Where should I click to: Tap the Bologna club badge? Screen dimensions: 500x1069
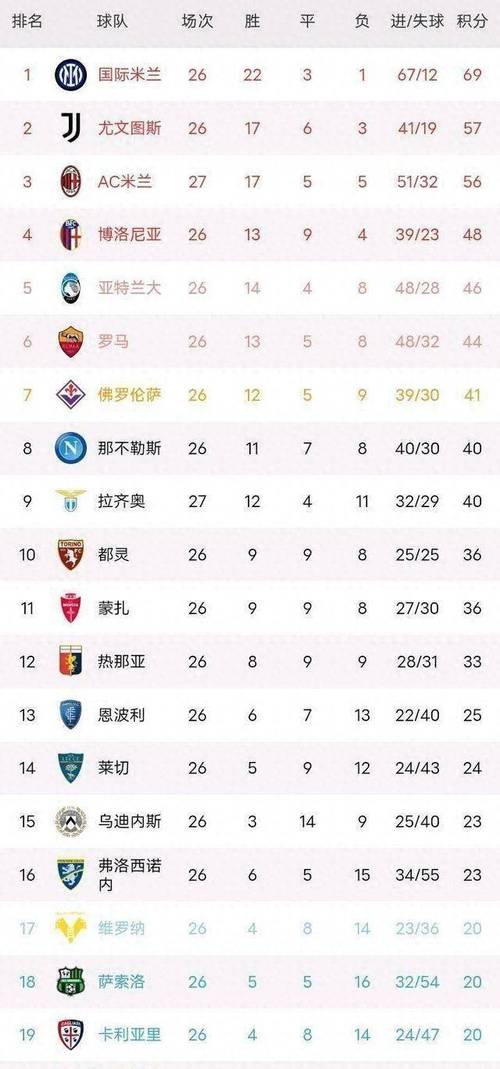click(71, 235)
